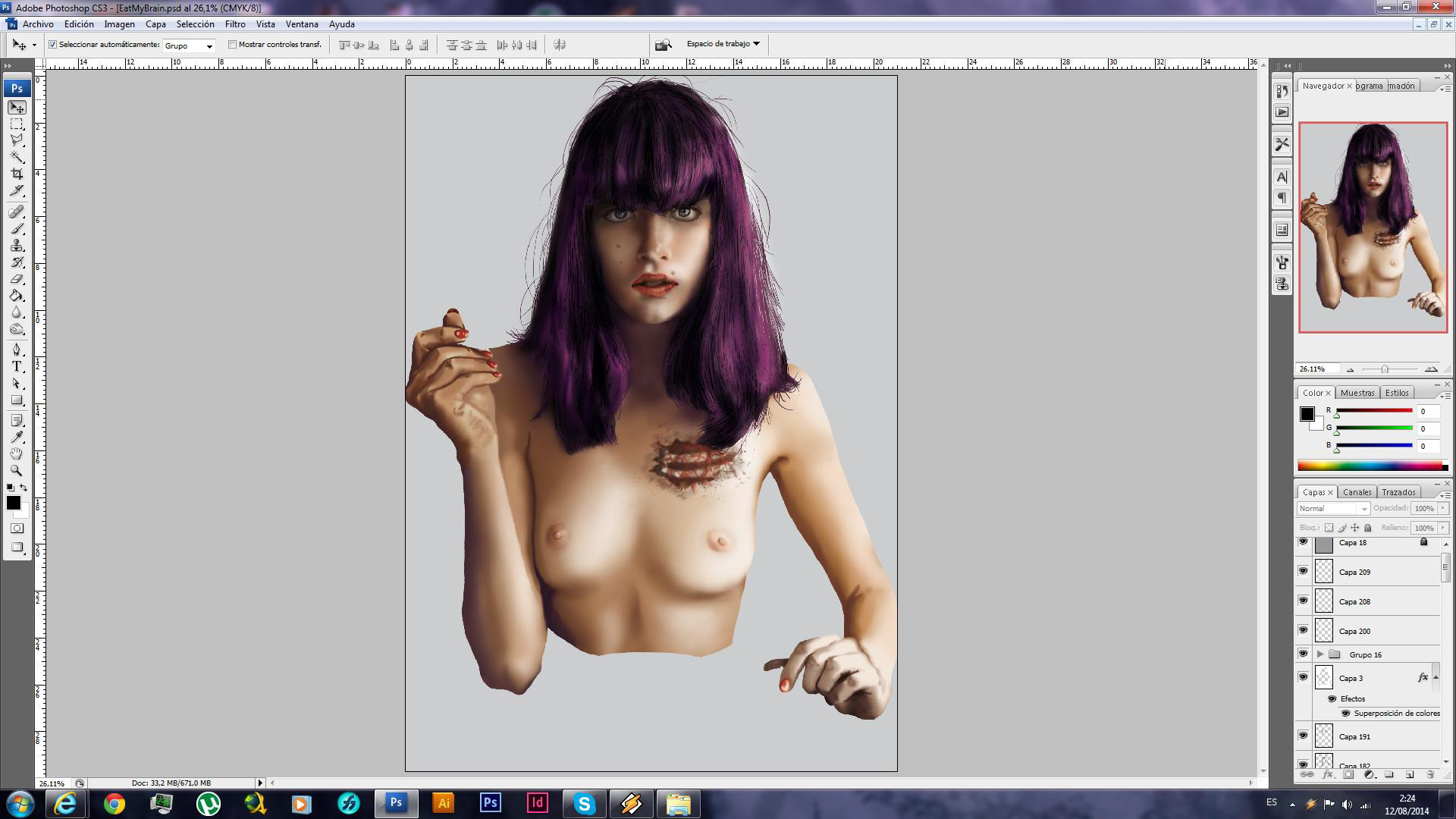This screenshot has width=1456, height=819.
Task: Switch to the Canales tab
Action: tap(1357, 492)
